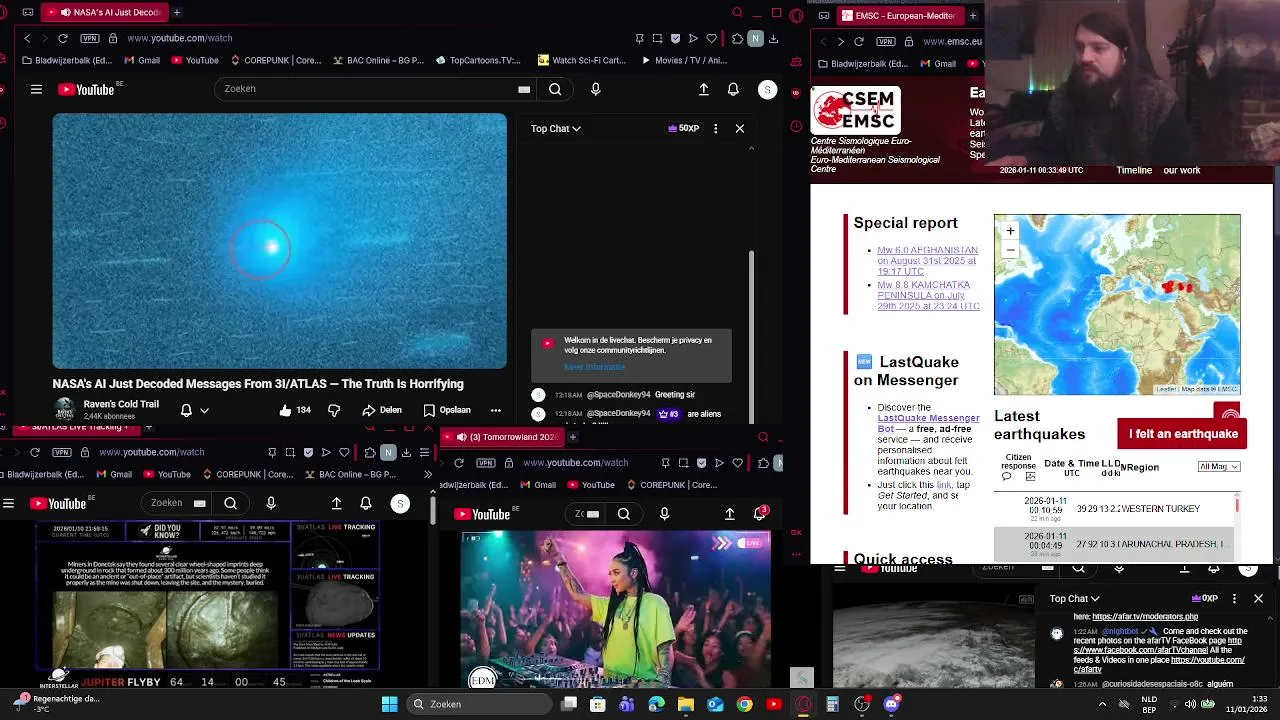Image resolution: width=1280 pixels, height=720 pixels.
Task: Close the live chat panel of NASA video
Action: [740, 128]
